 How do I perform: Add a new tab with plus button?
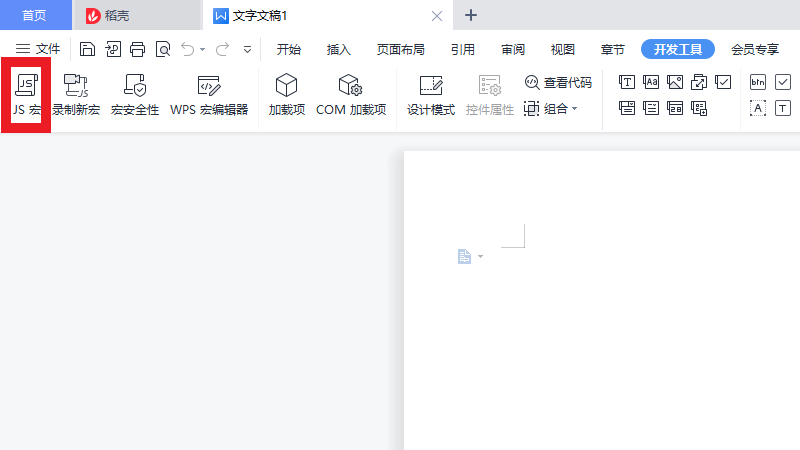coord(472,15)
